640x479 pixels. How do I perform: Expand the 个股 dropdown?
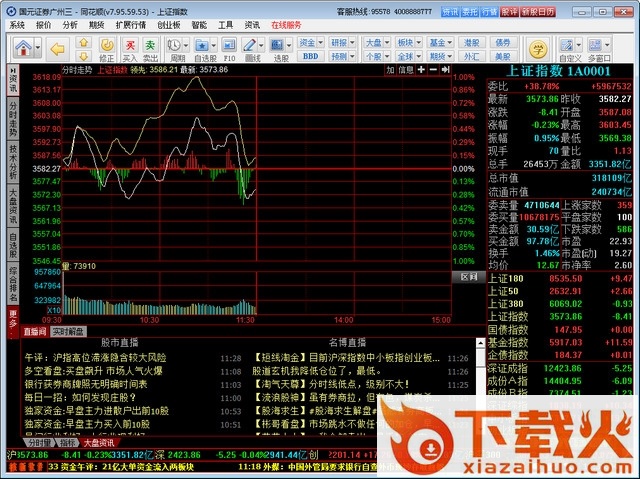pyautogui.click(x=387, y=56)
